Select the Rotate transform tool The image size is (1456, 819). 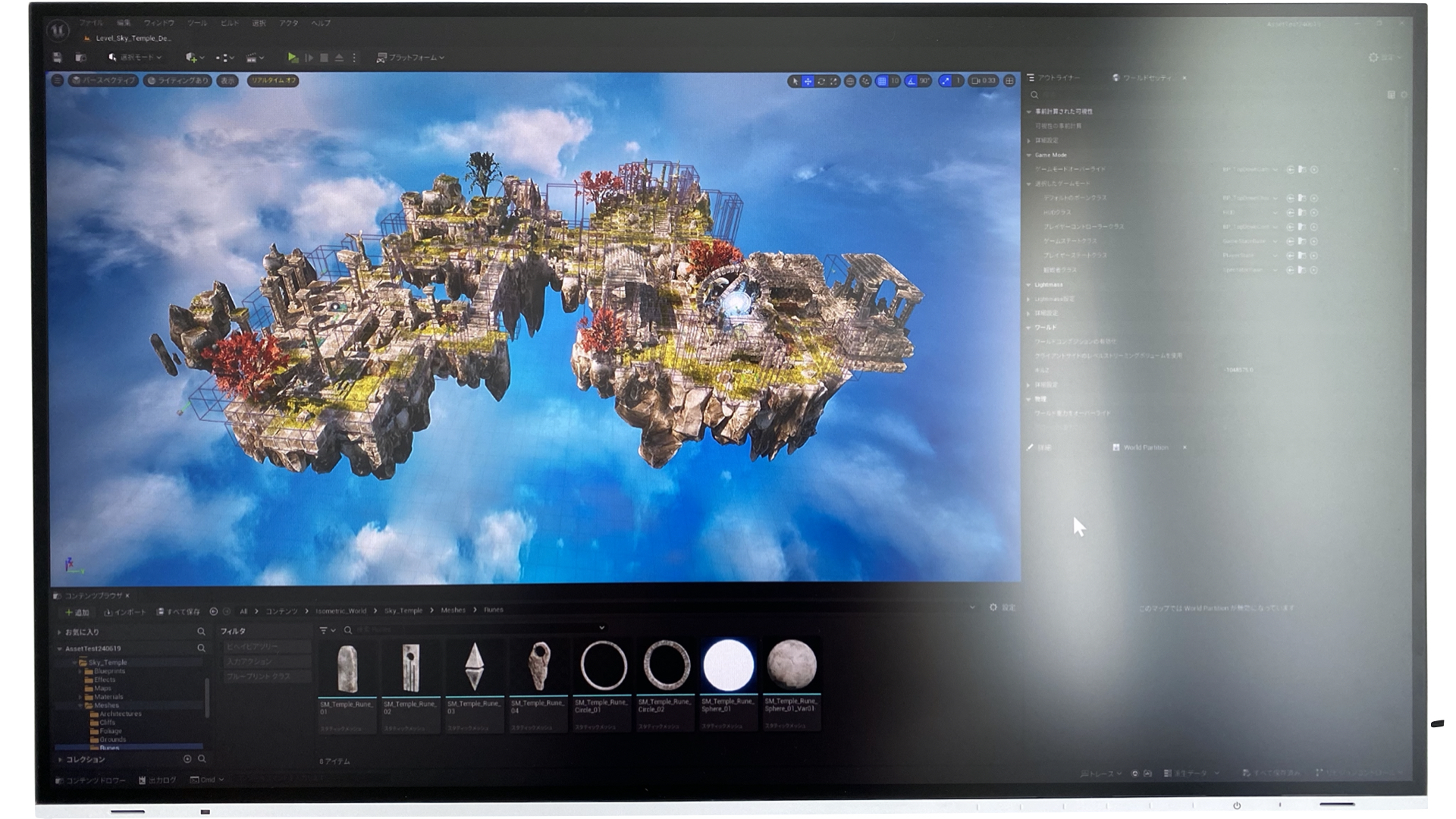tap(821, 82)
